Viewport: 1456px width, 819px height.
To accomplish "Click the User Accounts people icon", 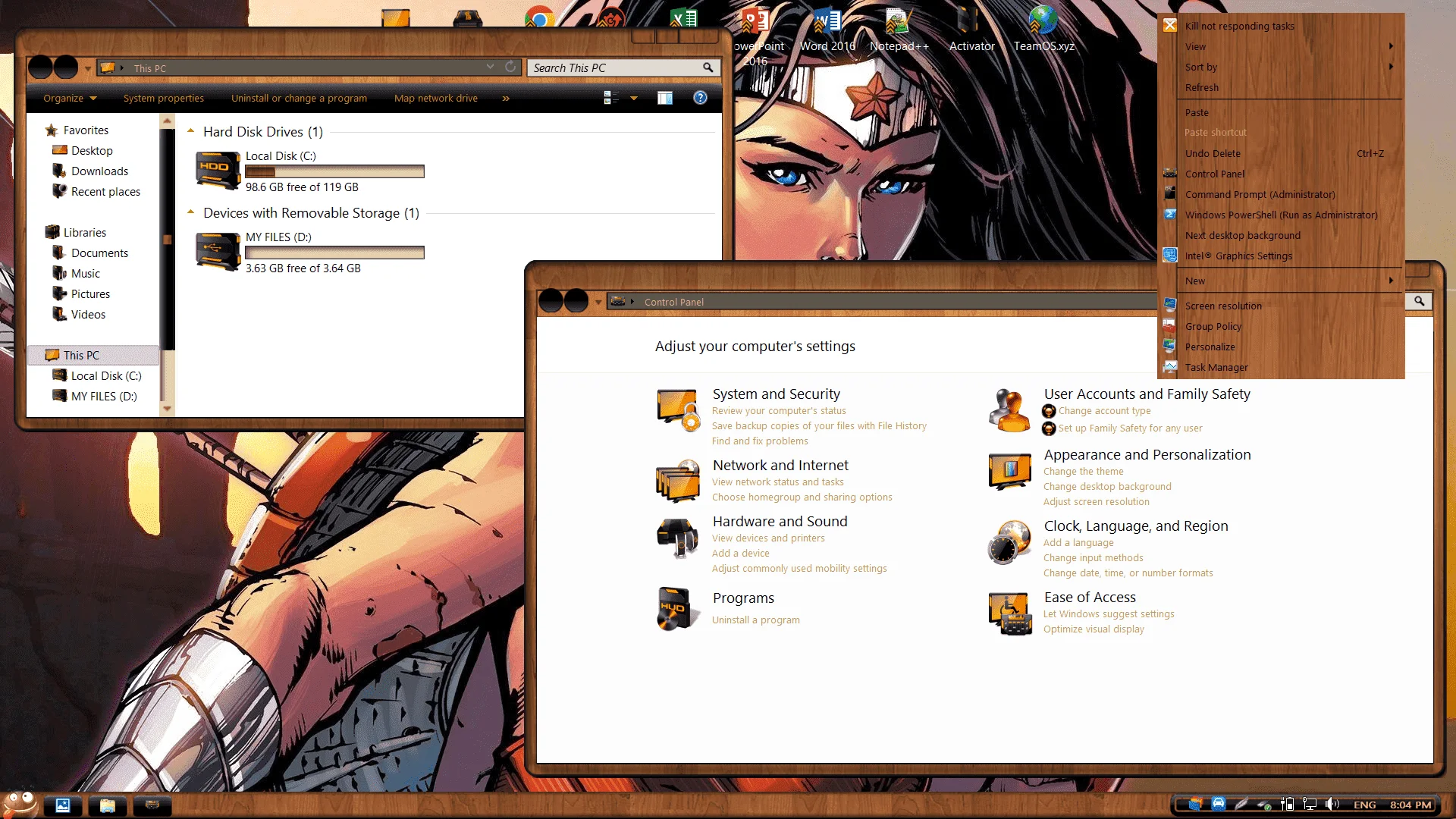I will coord(1009,410).
